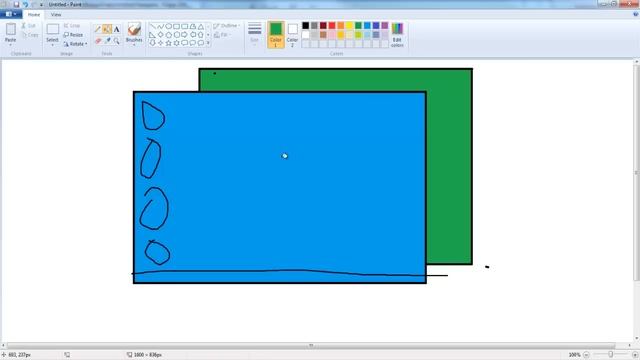Pick the white color swatch
The width and height of the screenshot is (640, 360).
[x=305, y=35]
